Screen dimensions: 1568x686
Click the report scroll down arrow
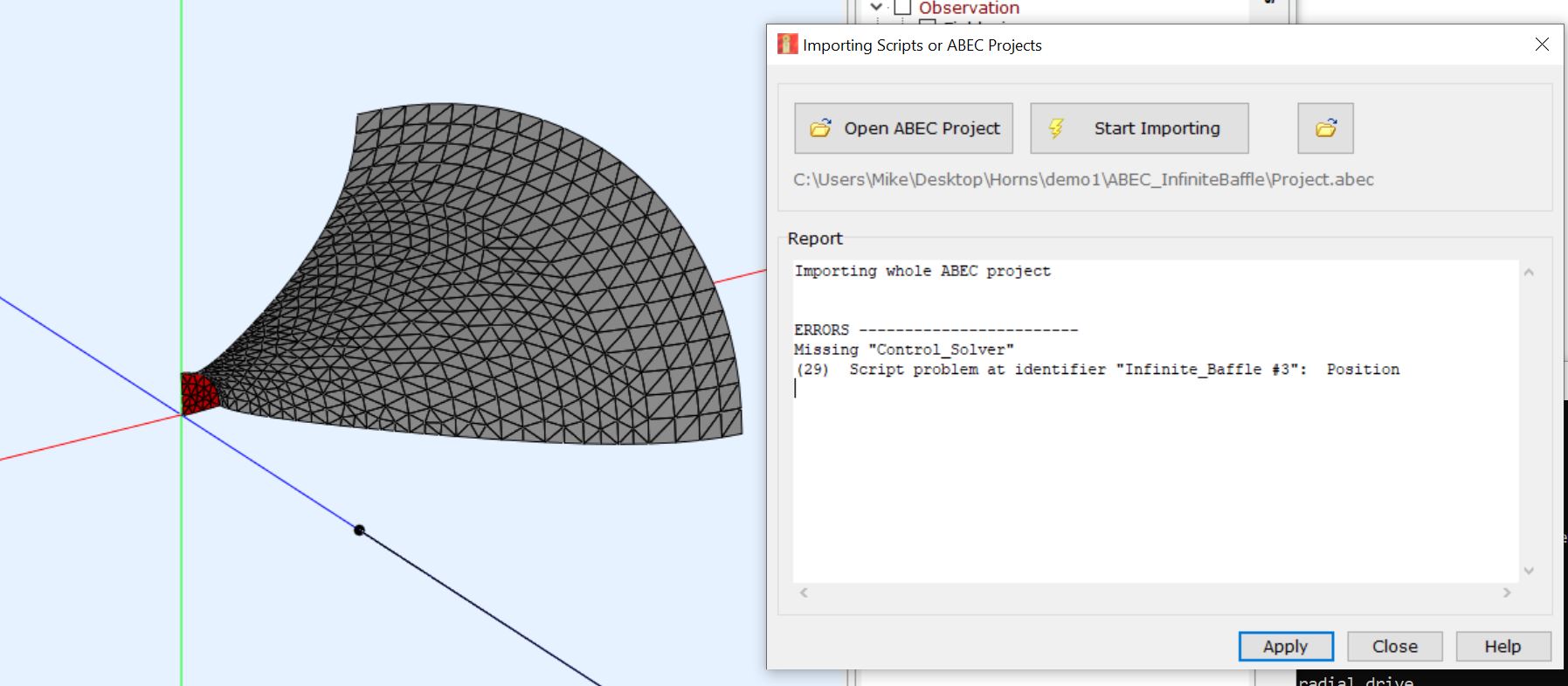coord(1529,571)
